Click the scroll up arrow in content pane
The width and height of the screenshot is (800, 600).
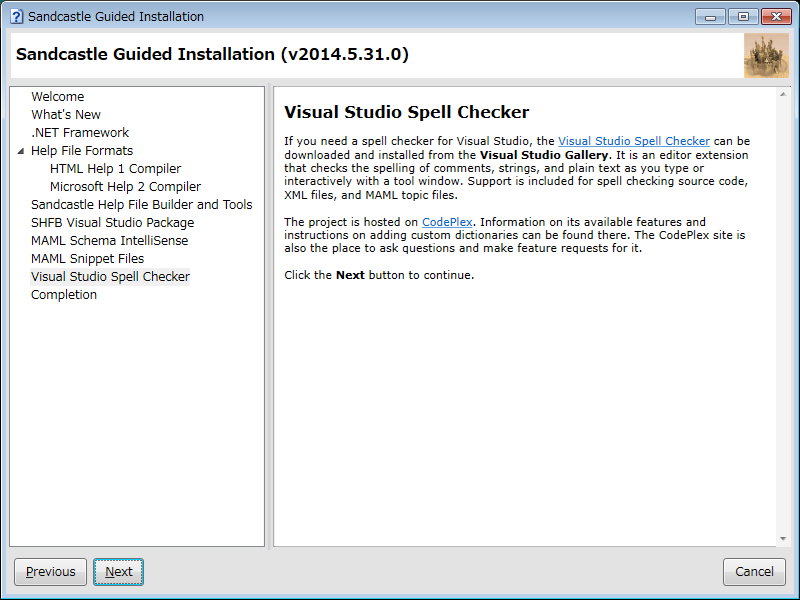783,94
